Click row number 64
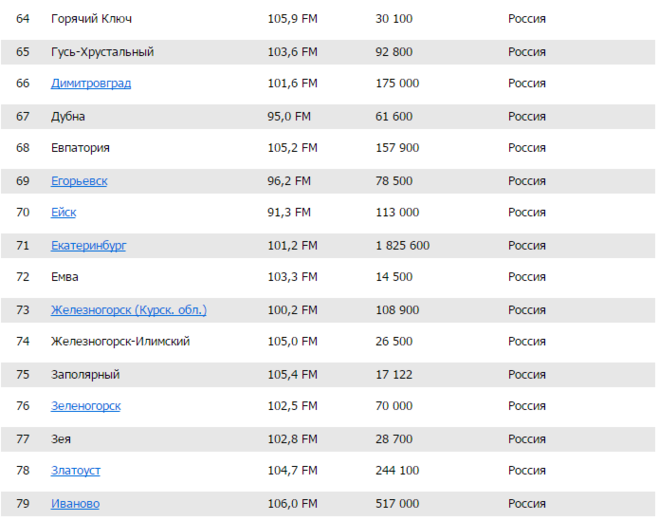Screen dimensions: 659x521 (23, 19)
